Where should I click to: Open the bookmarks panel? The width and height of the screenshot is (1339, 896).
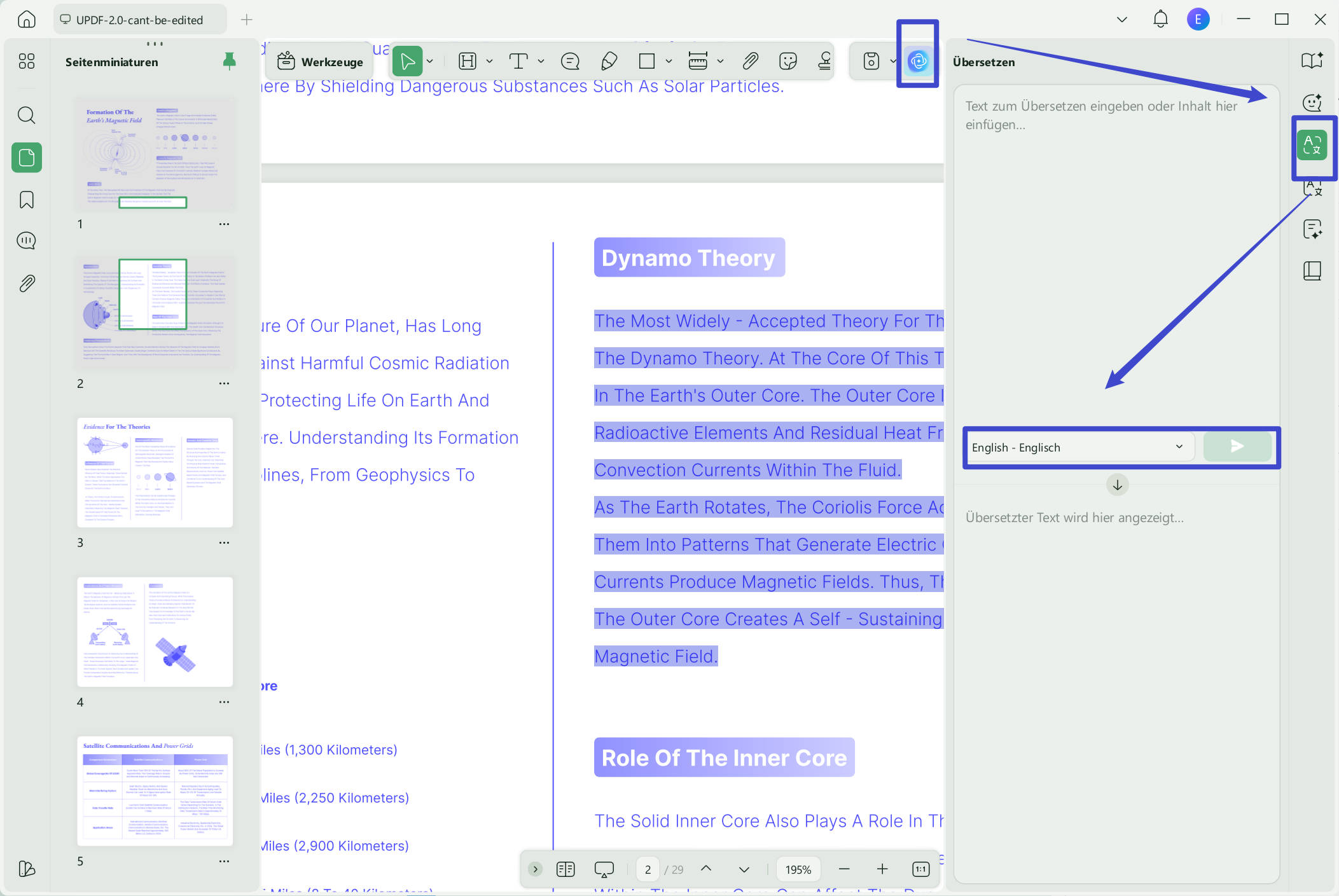(26, 200)
